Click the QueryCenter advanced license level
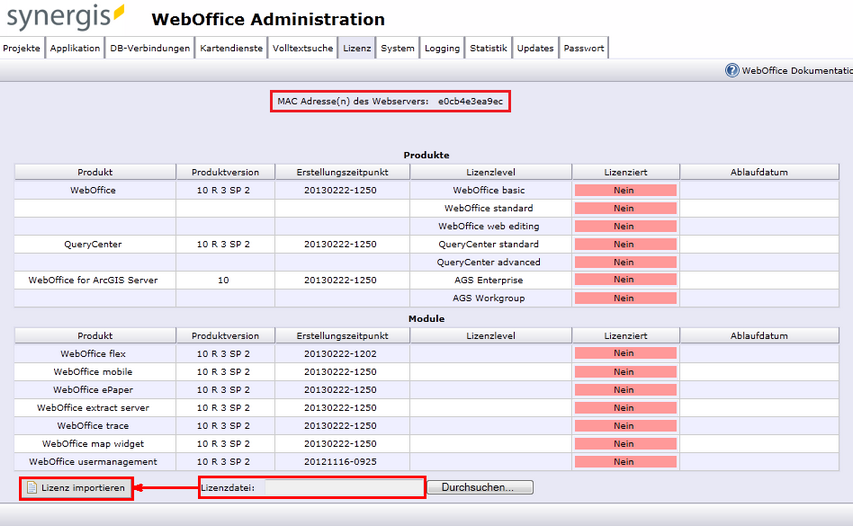This screenshot has width=853, height=526. pyautogui.click(x=489, y=262)
